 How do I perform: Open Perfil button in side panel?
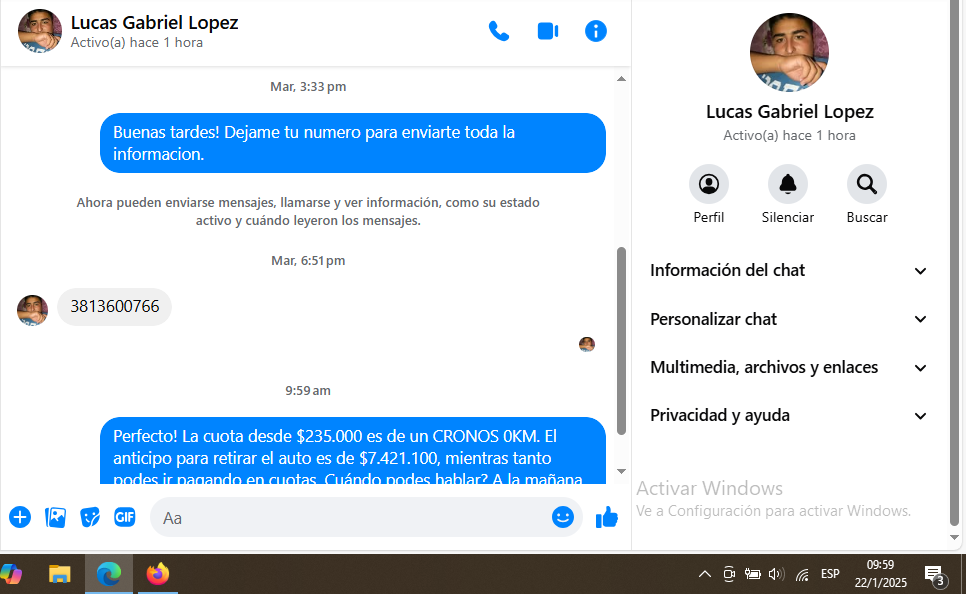[708, 184]
